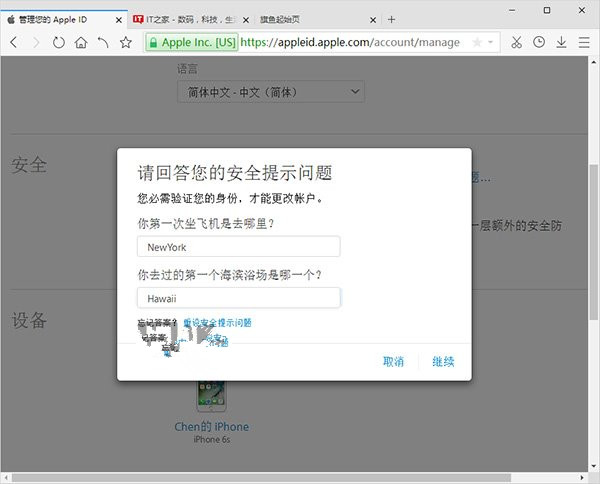Click the appleid.apple.com URL field
Viewport: 600px width, 484px height.
pyautogui.click(x=350, y=42)
